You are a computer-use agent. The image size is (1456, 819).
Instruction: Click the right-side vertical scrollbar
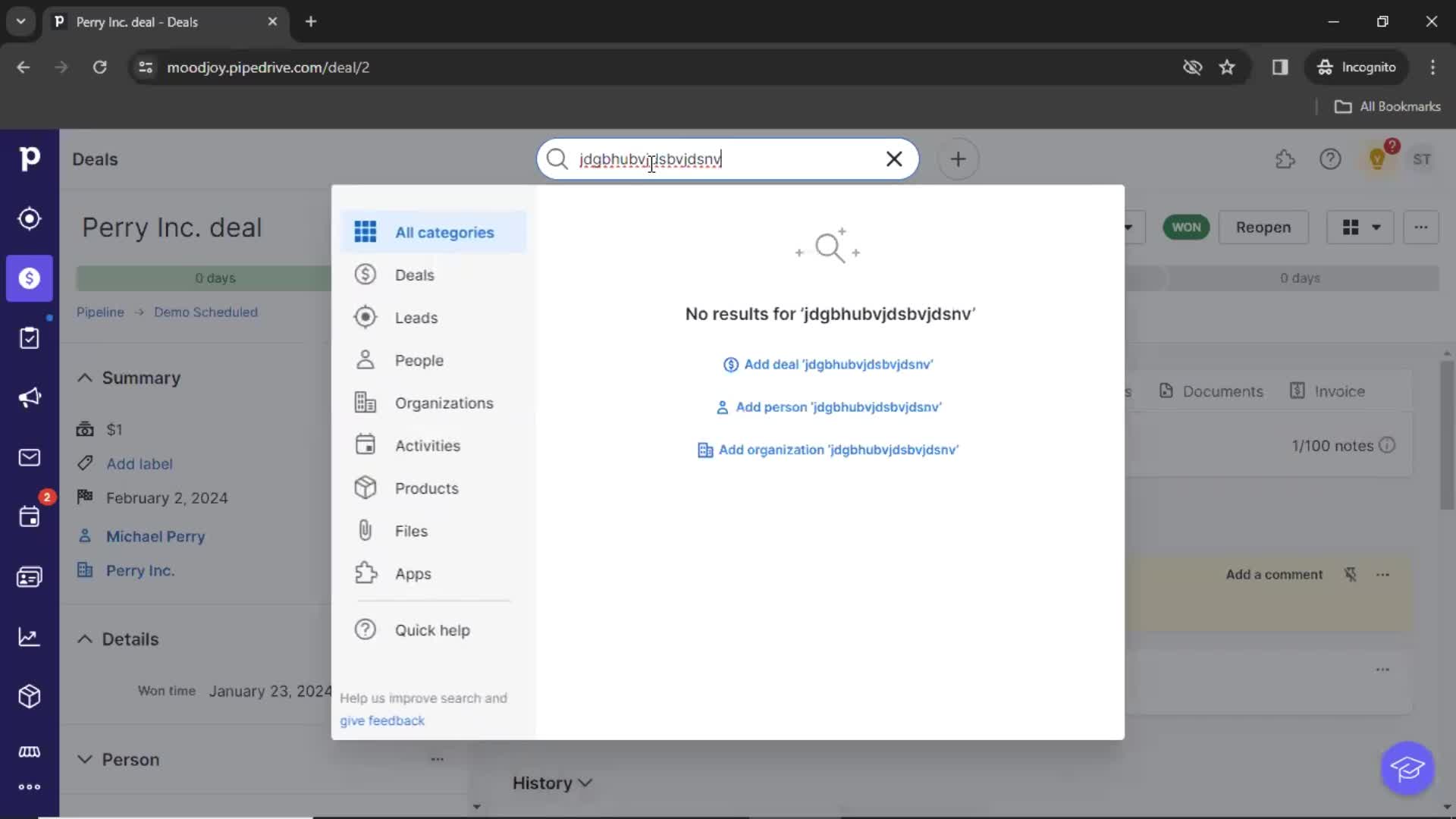tap(1447, 436)
